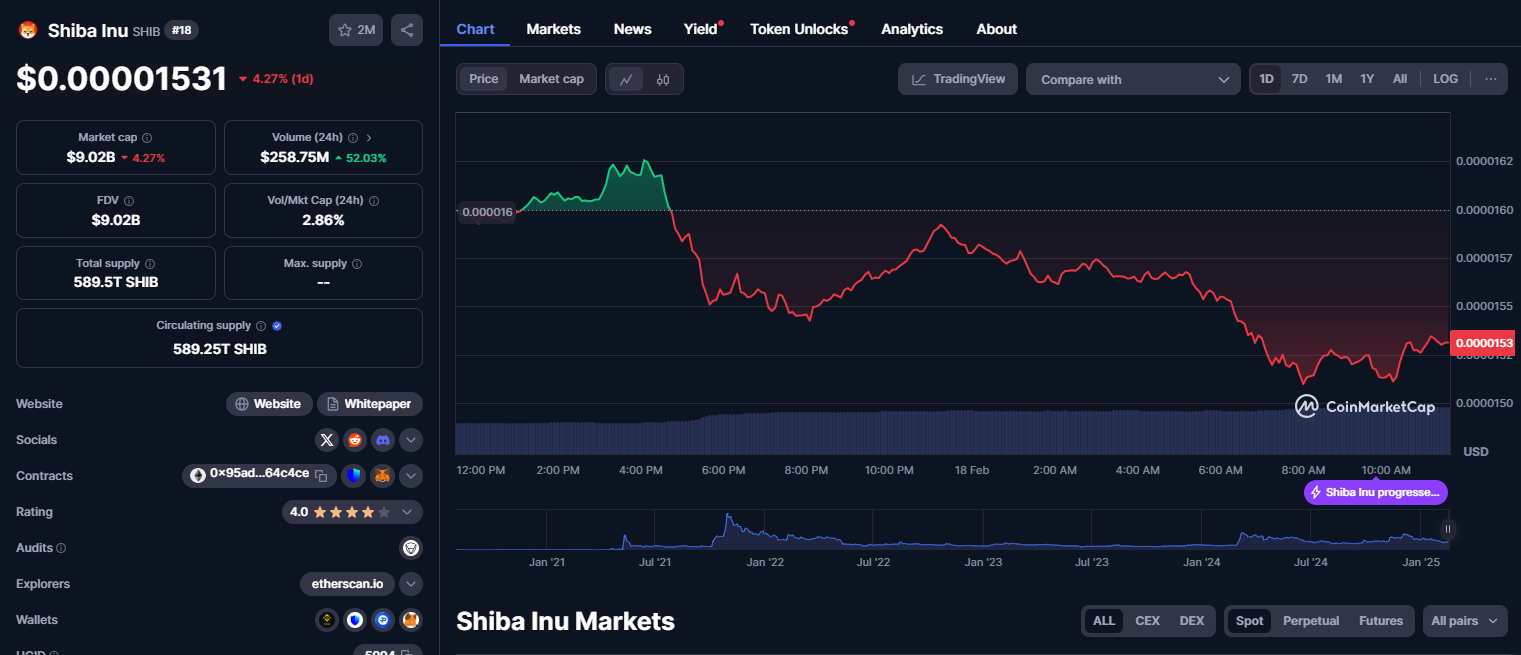Image resolution: width=1521 pixels, height=655 pixels.
Task: Set chart range to 1M
Action: (x=1334, y=79)
